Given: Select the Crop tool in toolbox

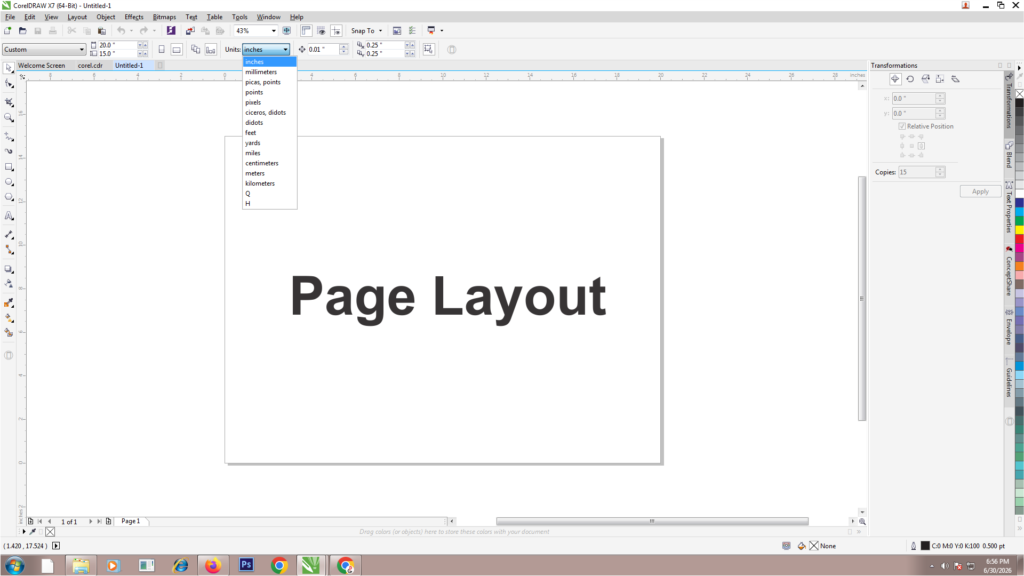Looking at the screenshot, I should pyautogui.click(x=8, y=102).
